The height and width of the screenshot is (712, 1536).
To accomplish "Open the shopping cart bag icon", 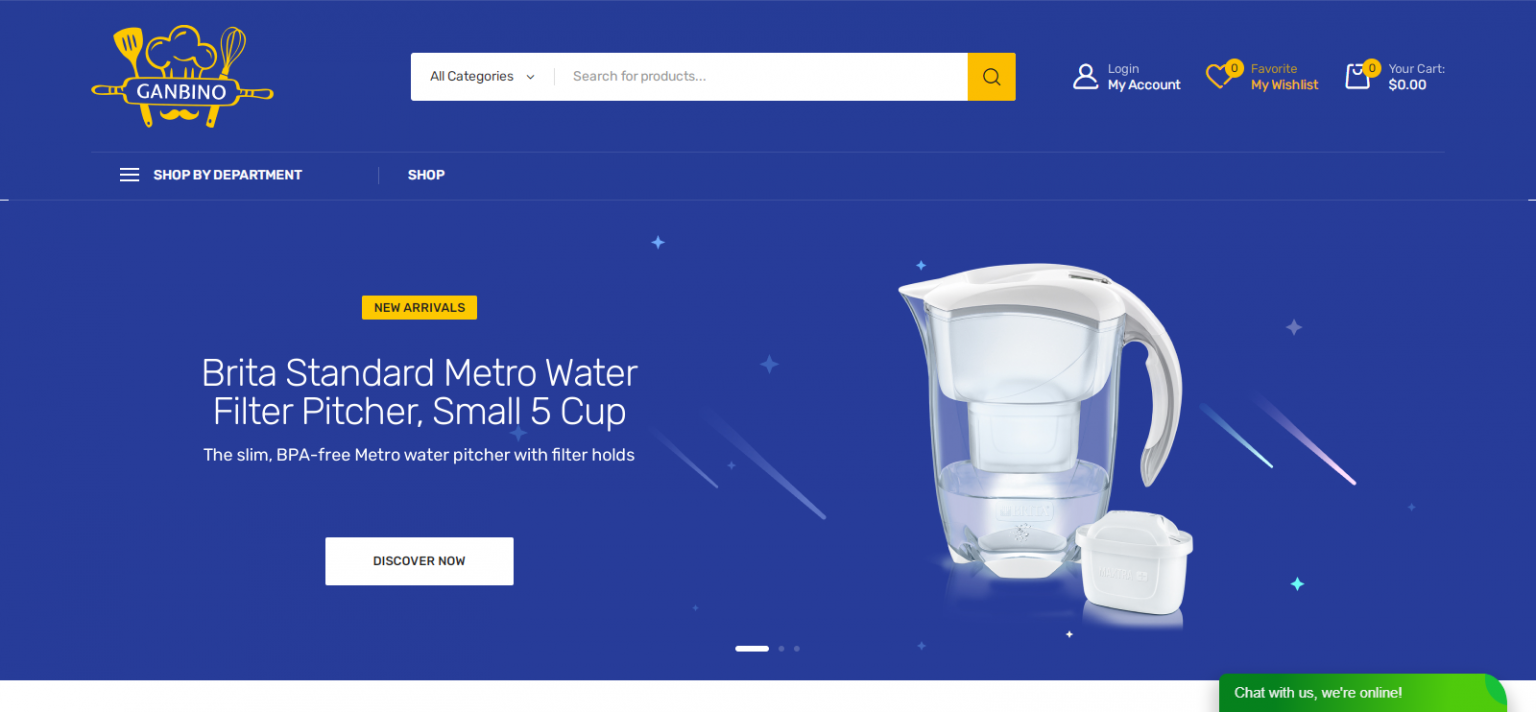I will tap(1357, 77).
